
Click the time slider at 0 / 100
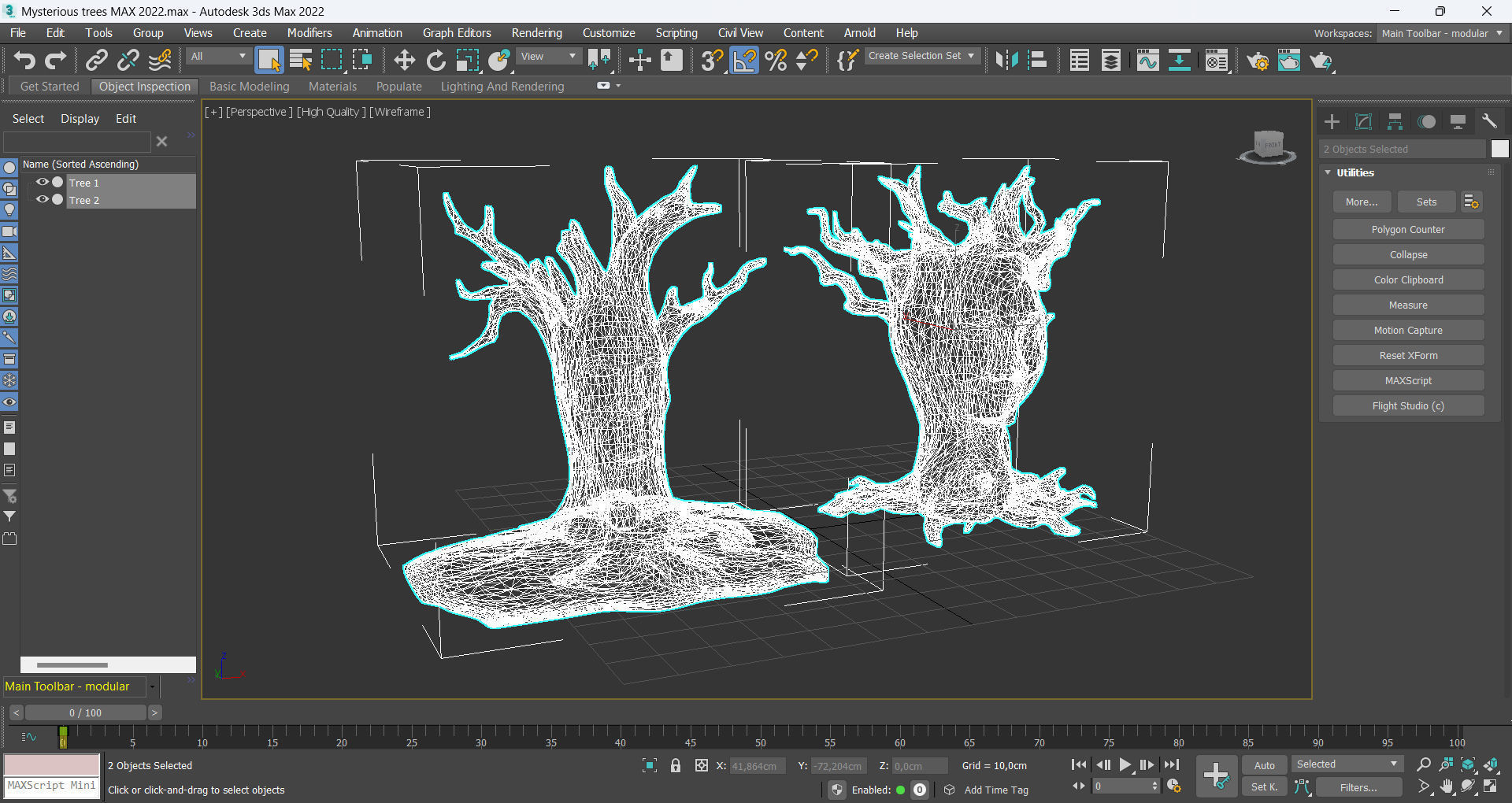[x=85, y=712]
